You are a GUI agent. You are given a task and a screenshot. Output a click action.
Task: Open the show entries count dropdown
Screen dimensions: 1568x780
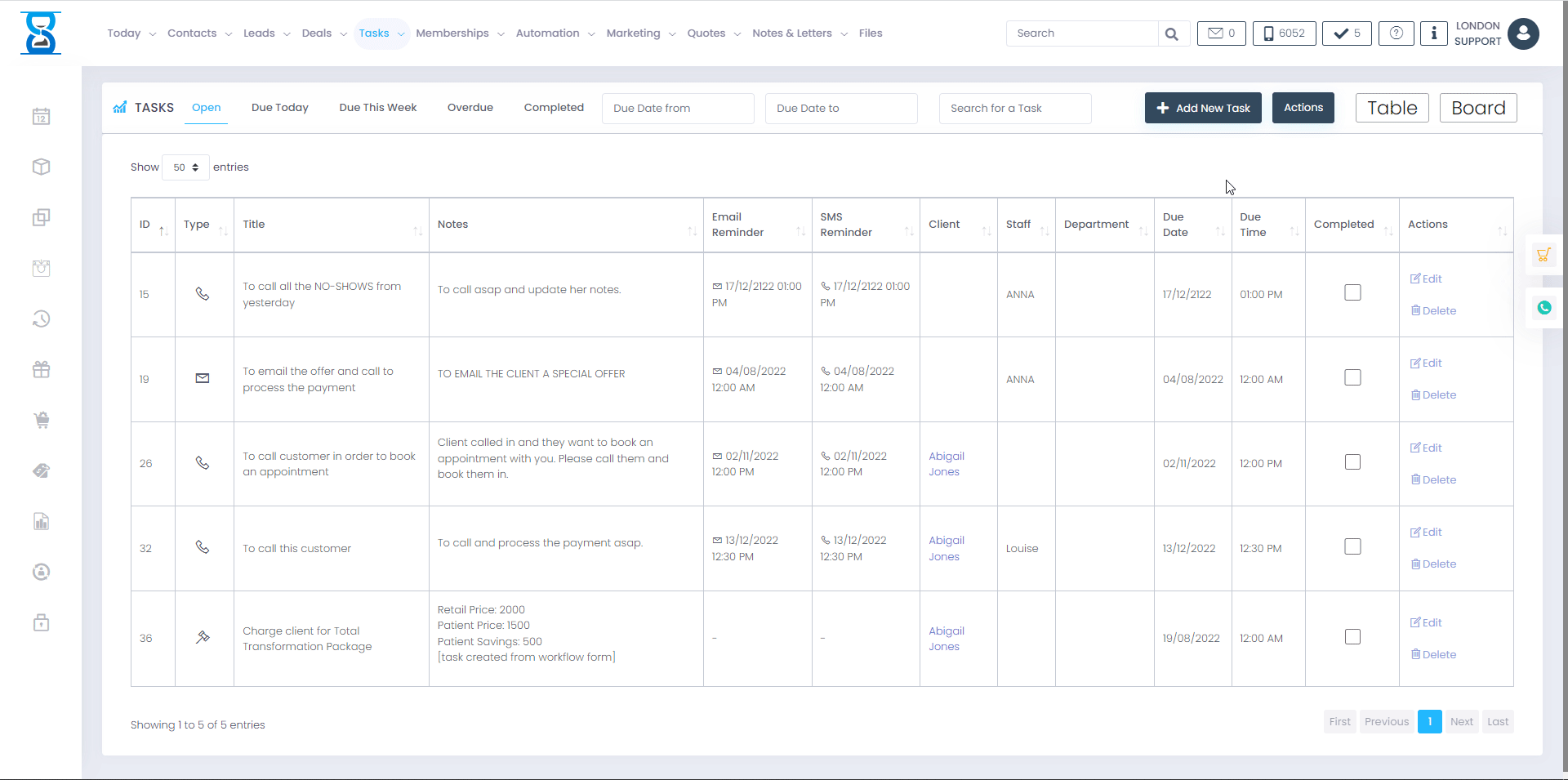coord(185,167)
